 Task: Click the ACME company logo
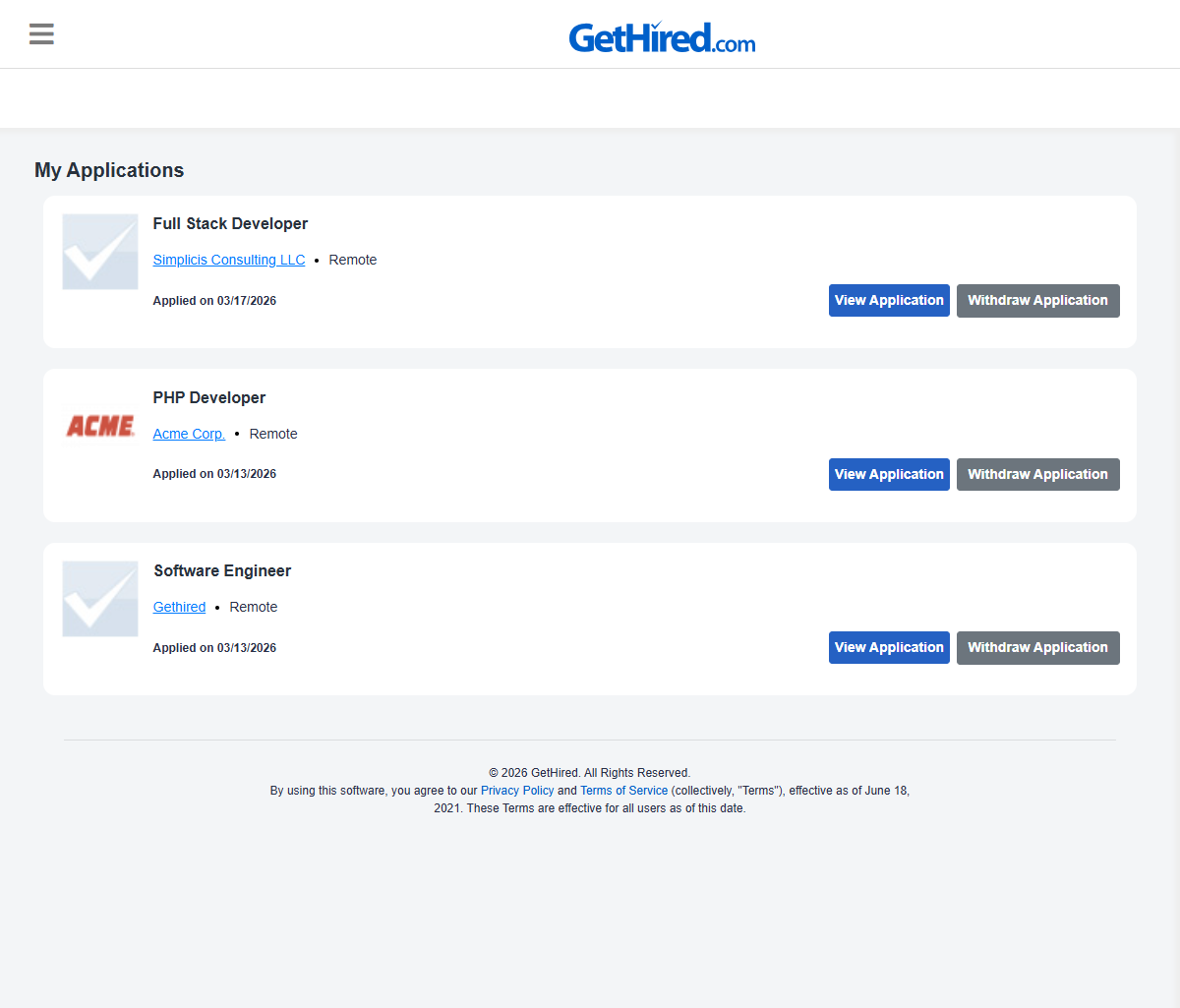[x=100, y=426]
